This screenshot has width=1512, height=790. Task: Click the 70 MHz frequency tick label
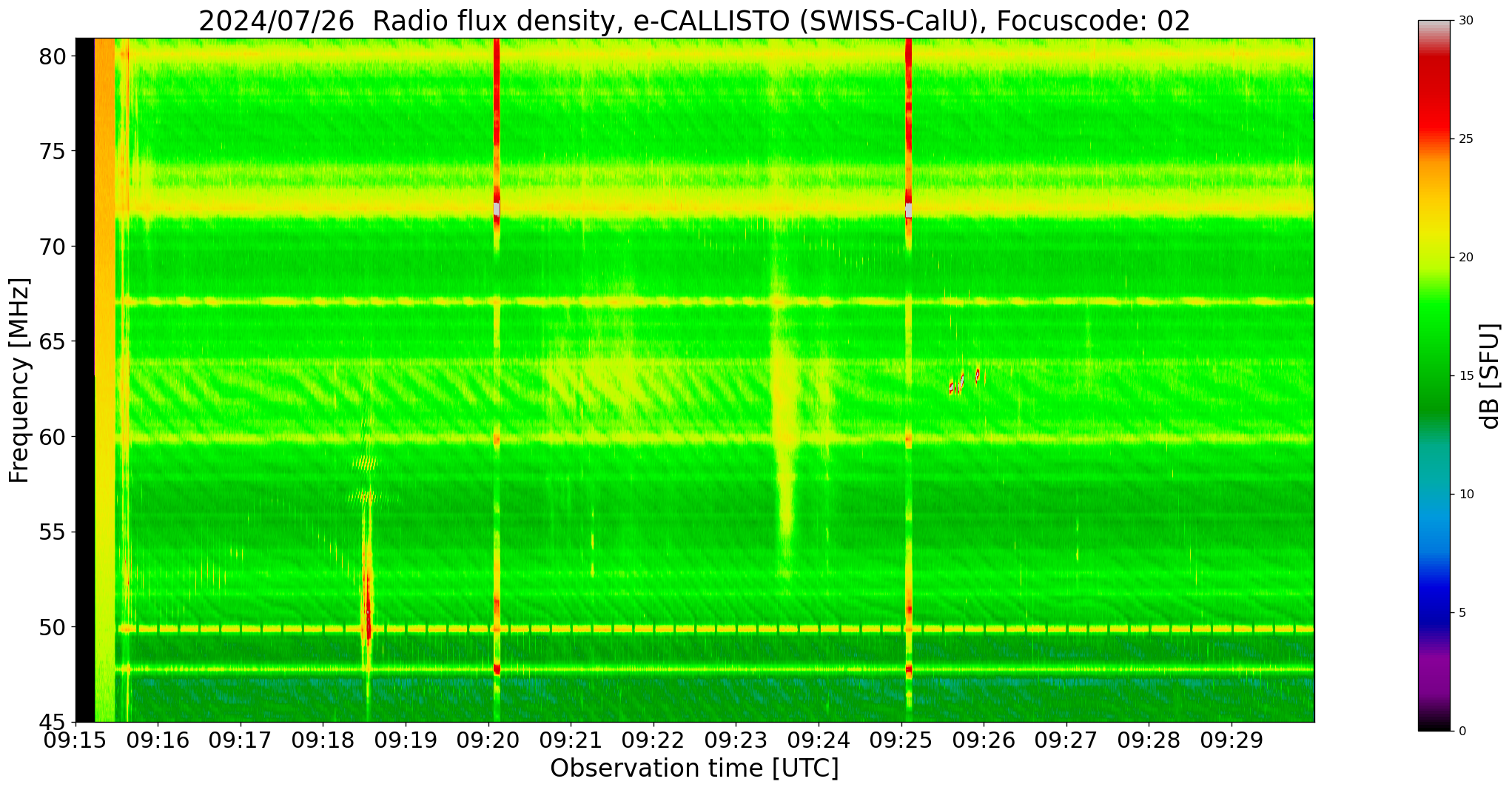(53, 246)
